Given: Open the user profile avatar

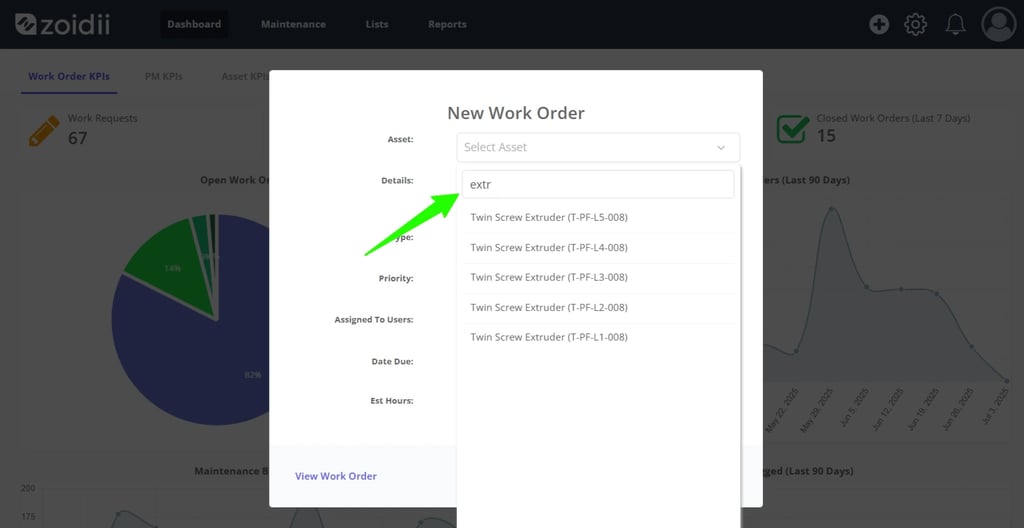Looking at the screenshot, I should pos(999,24).
